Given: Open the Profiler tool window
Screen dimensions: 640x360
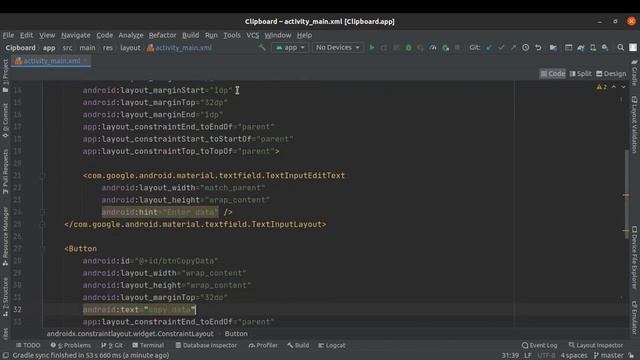Looking at the screenshot, I should pos(263,345).
